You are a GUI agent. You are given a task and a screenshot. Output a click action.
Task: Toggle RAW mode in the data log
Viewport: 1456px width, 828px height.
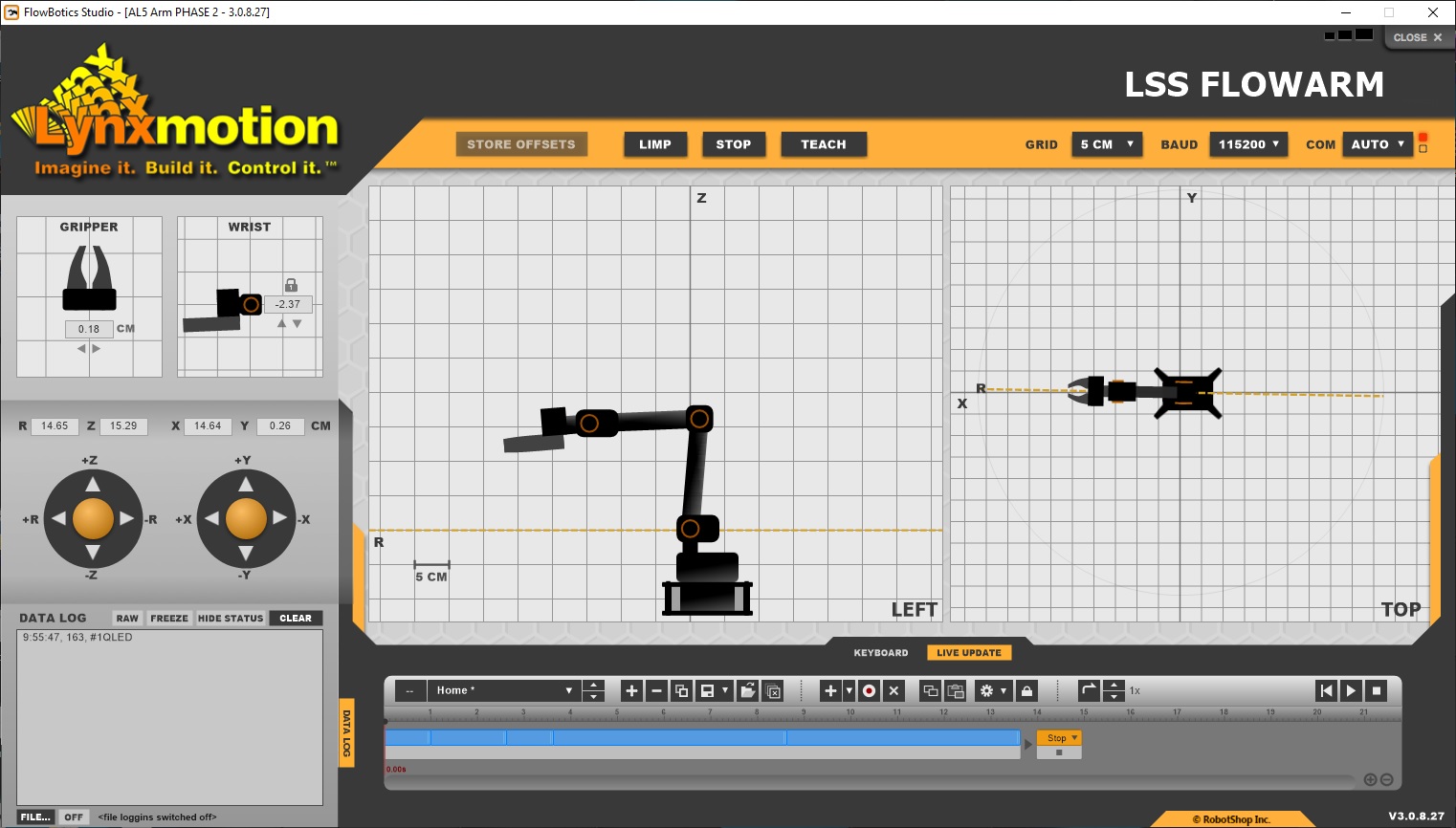pos(127,619)
